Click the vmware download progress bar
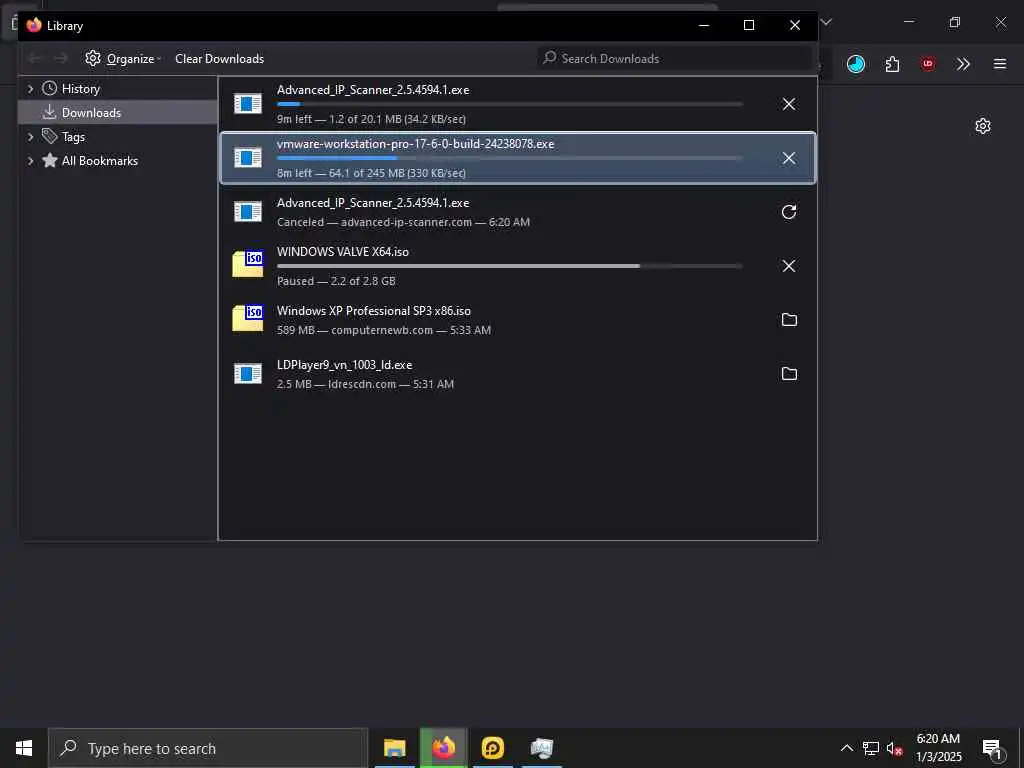 pyautogui.click(x=509, y=158)
